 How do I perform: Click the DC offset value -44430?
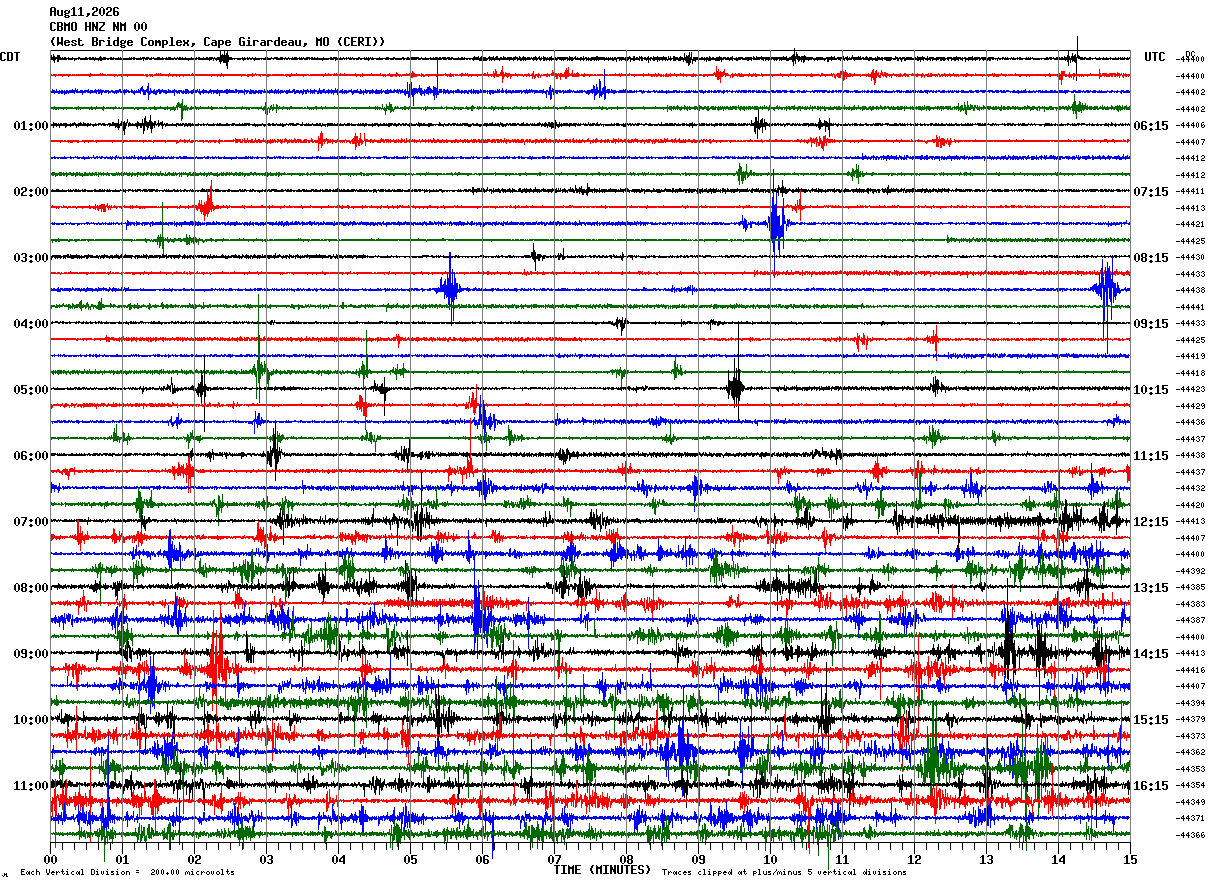point(1191,258)
